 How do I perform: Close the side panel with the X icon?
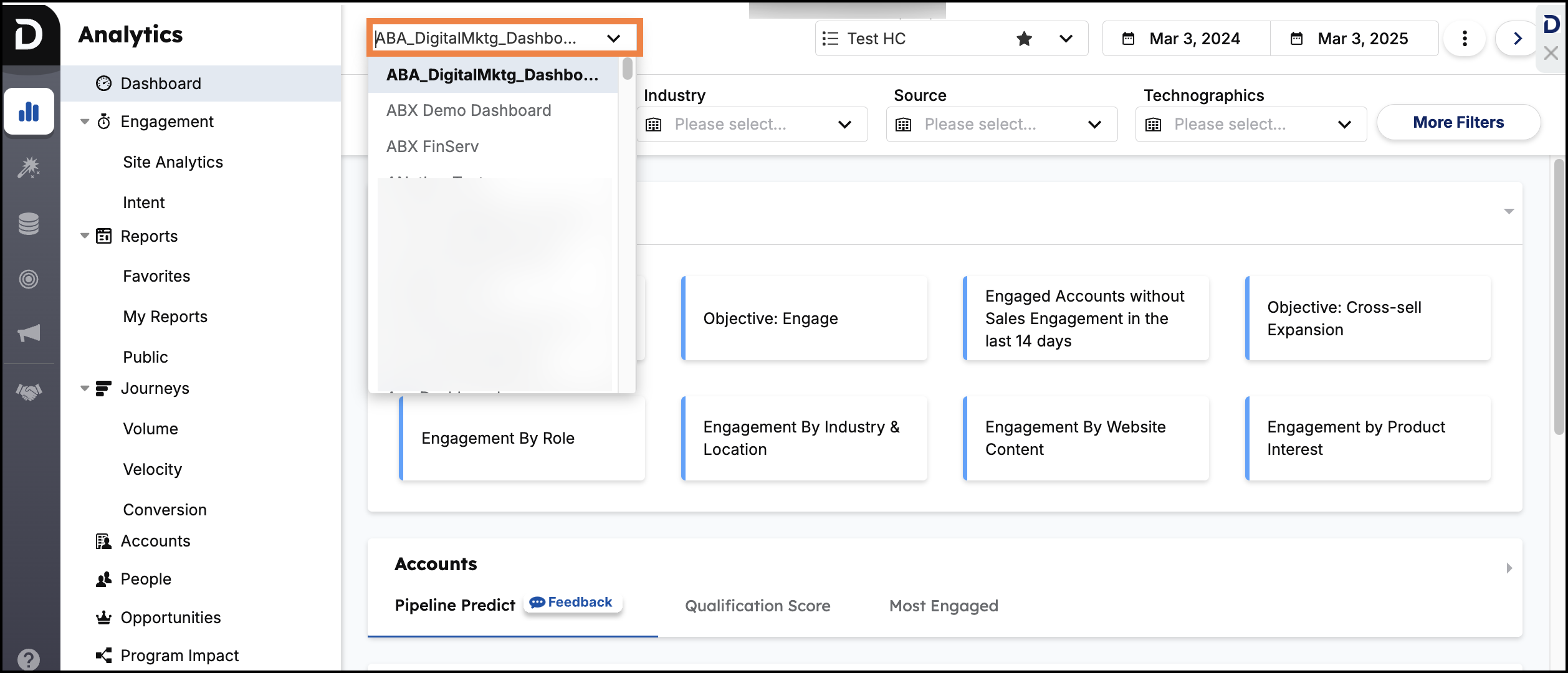click(1551, 54)
